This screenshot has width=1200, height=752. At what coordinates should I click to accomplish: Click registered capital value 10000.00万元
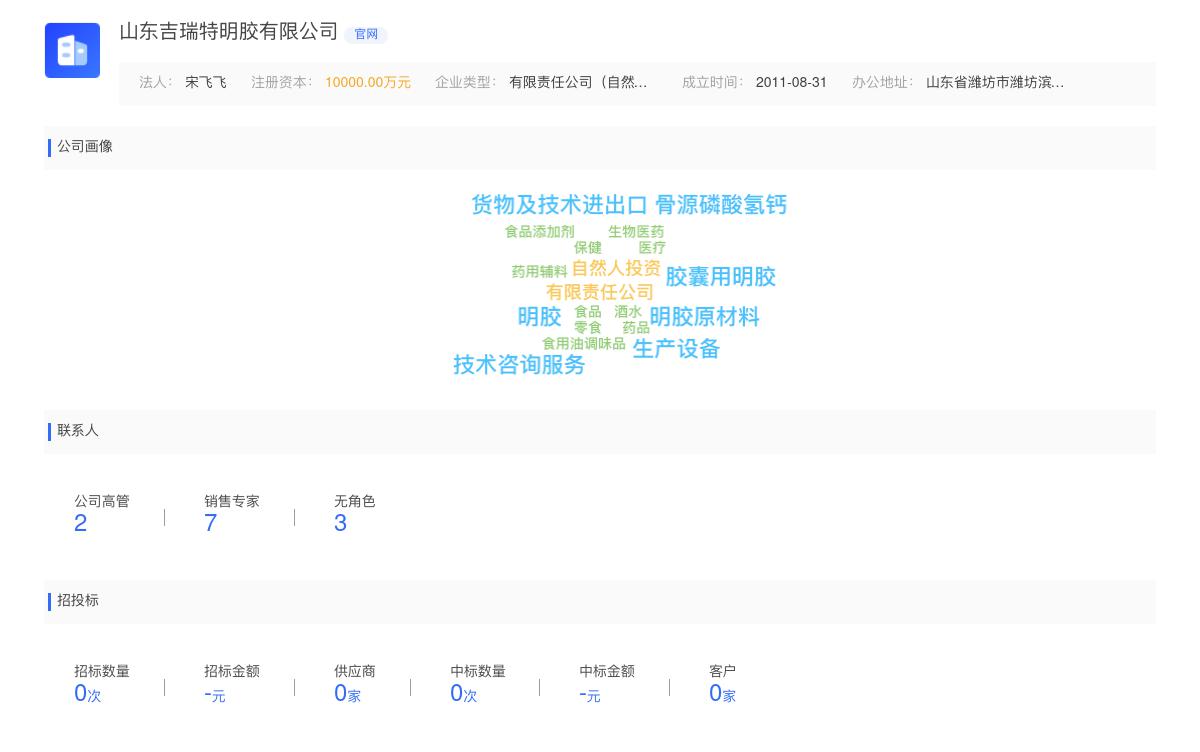(x=368, y=82)
